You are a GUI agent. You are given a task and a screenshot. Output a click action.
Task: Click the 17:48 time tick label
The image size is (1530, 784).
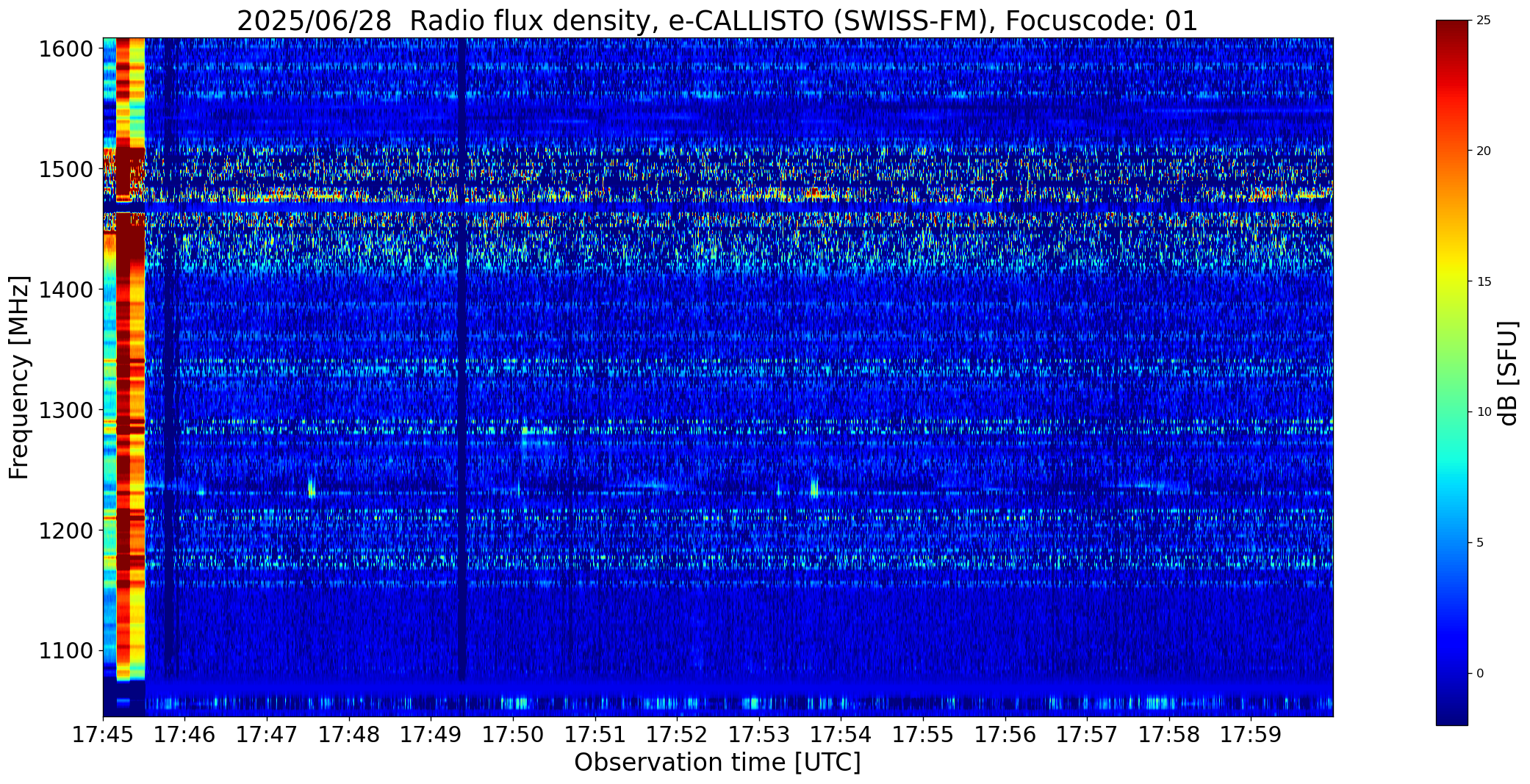(x=349, y=735)
